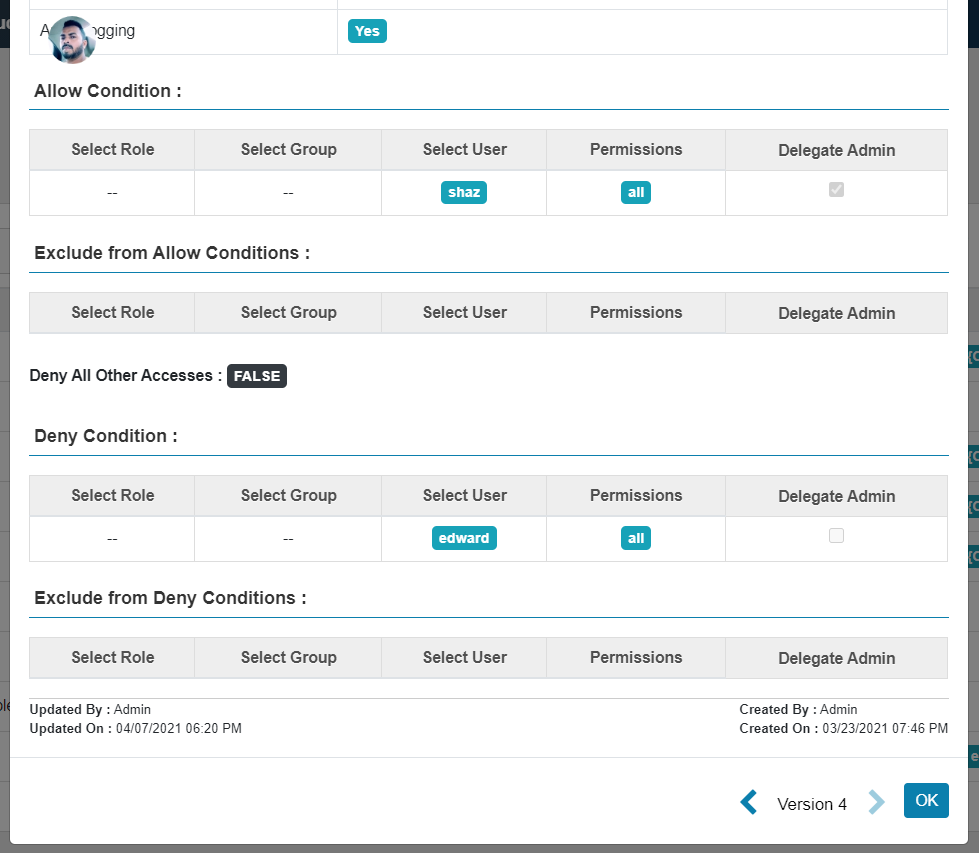
Task: Click the "Yes" audit logging badge
Action: click(x=366, y=31)
